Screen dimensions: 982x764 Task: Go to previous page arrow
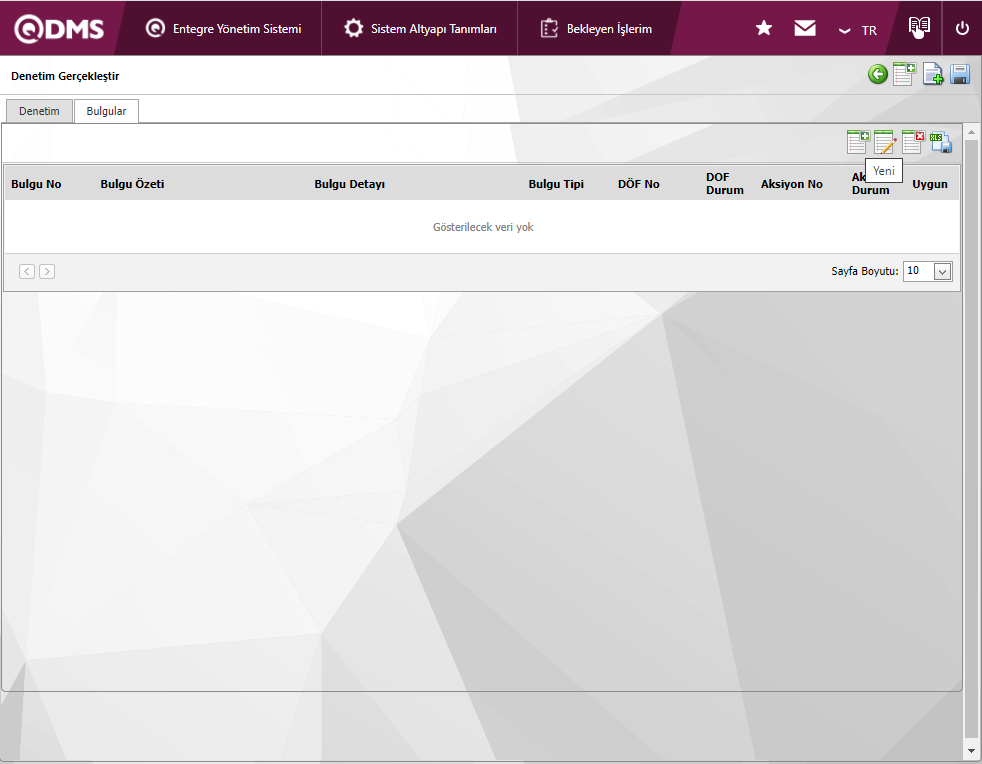(27, 271)
